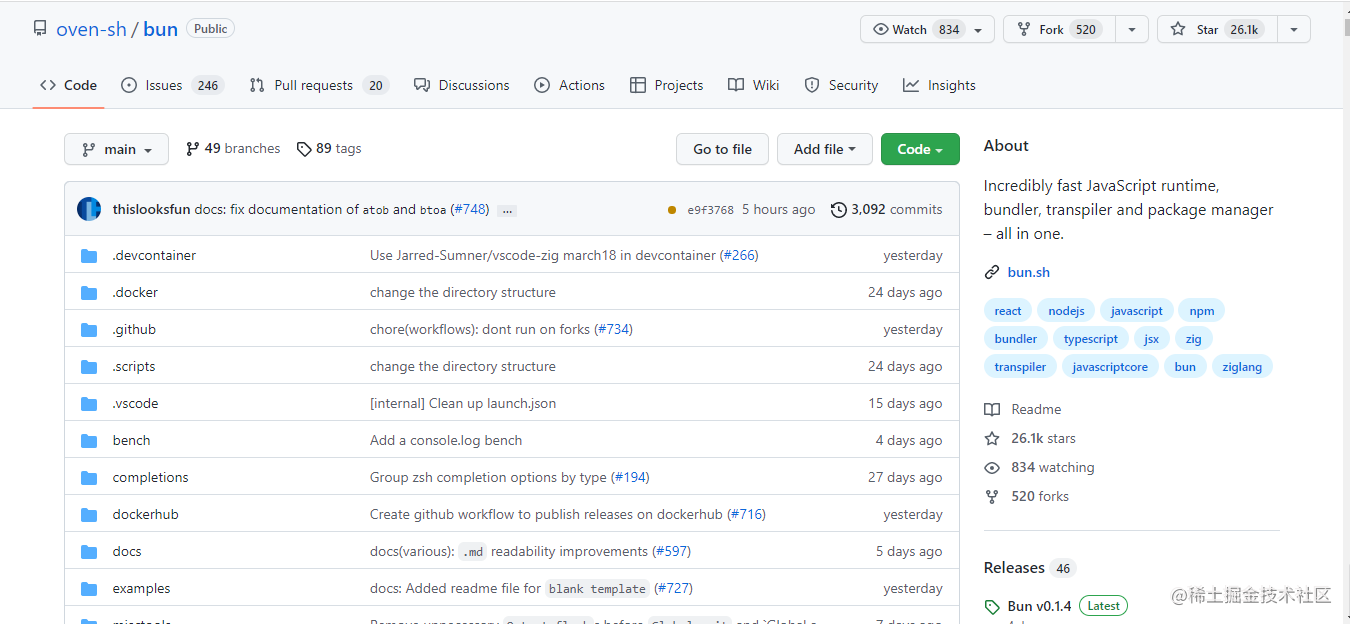Click the .vscode folder icon
1350x624 pixels.
click(x=89, y=404)
